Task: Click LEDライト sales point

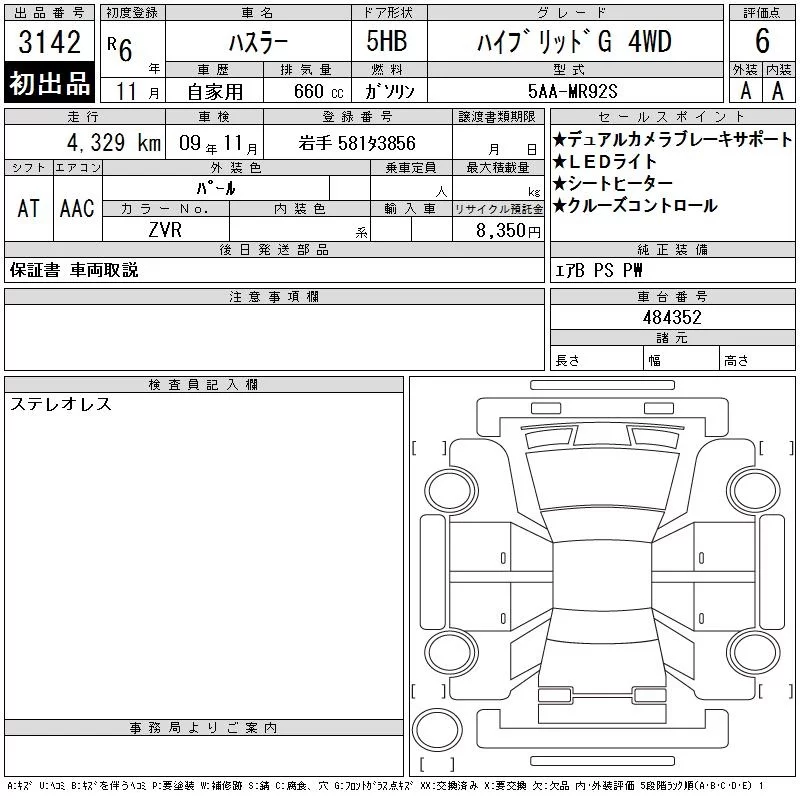Action: tap(605, 161)
